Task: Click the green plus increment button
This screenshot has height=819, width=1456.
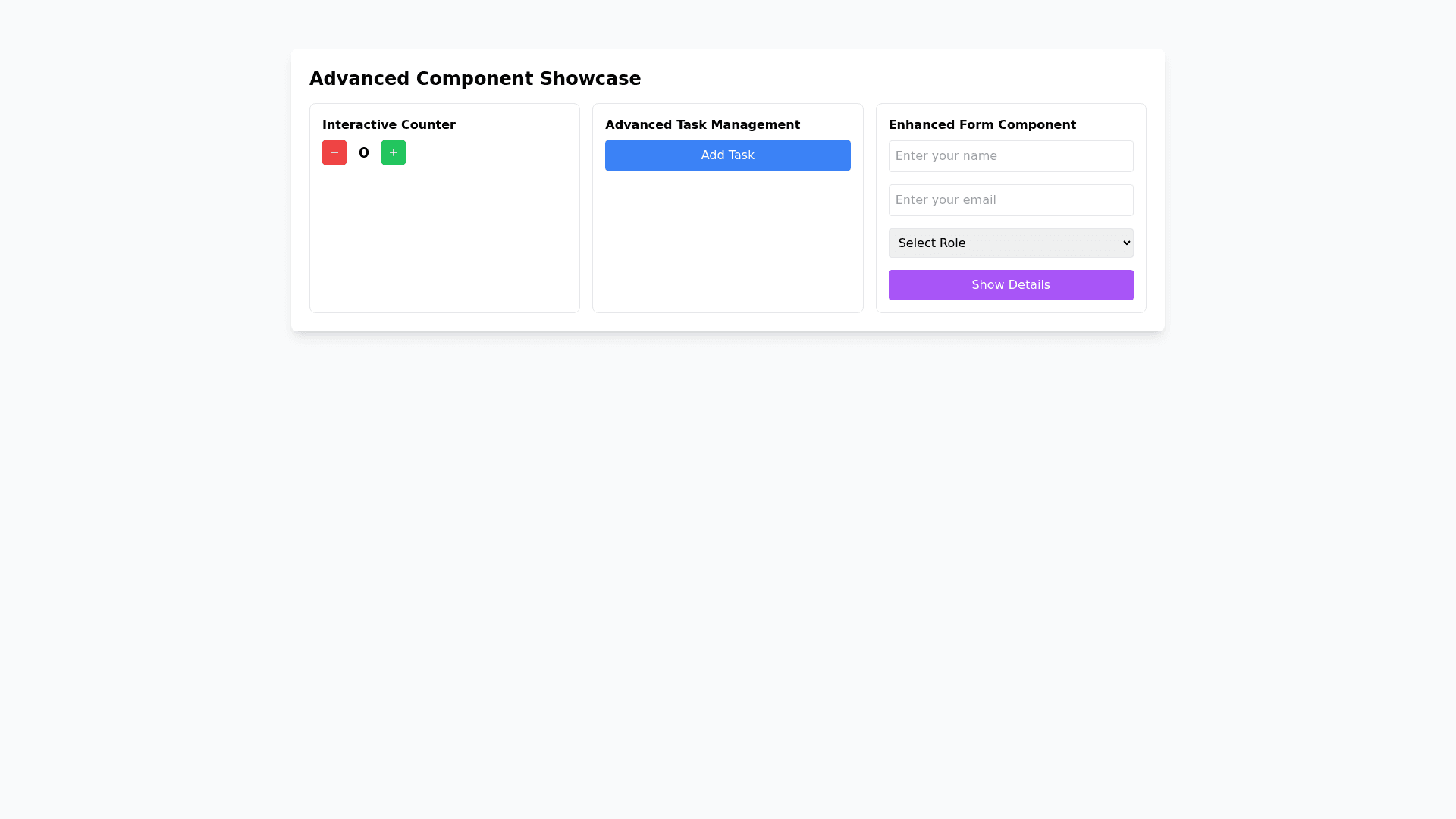Action: pos(393,152)
